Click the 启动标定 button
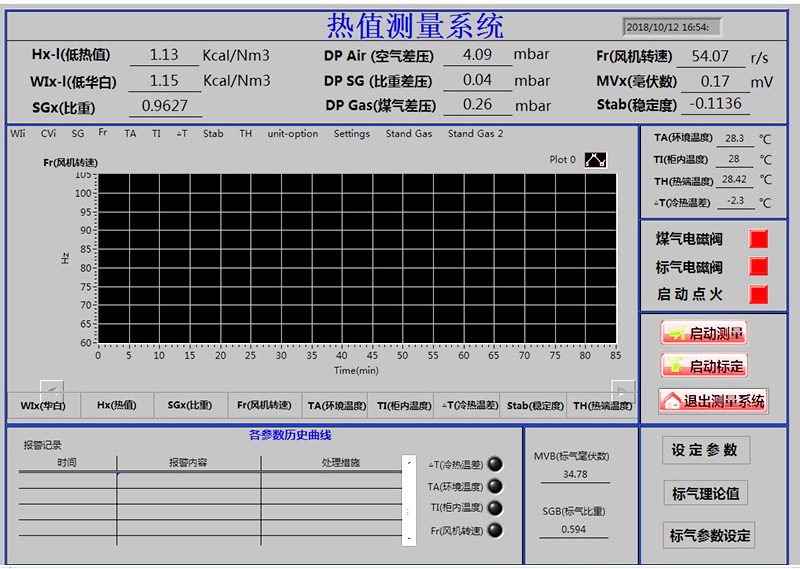 [704, 365]
